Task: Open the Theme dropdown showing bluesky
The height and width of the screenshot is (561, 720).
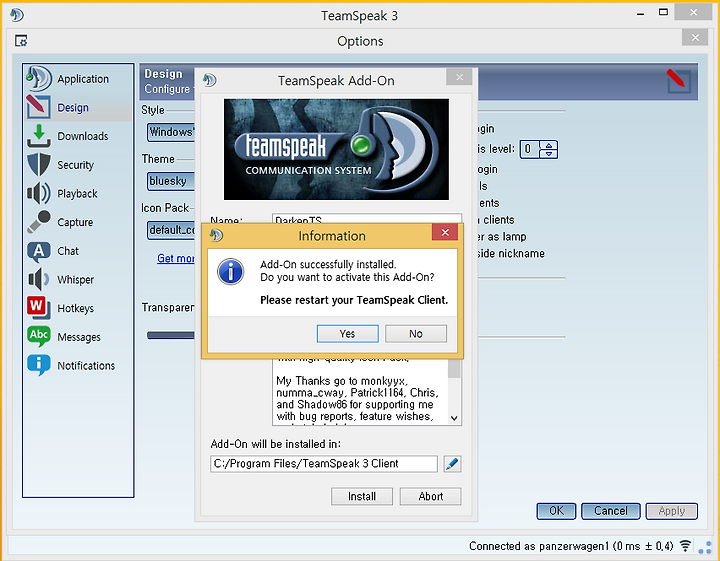Action: point(171,181)
